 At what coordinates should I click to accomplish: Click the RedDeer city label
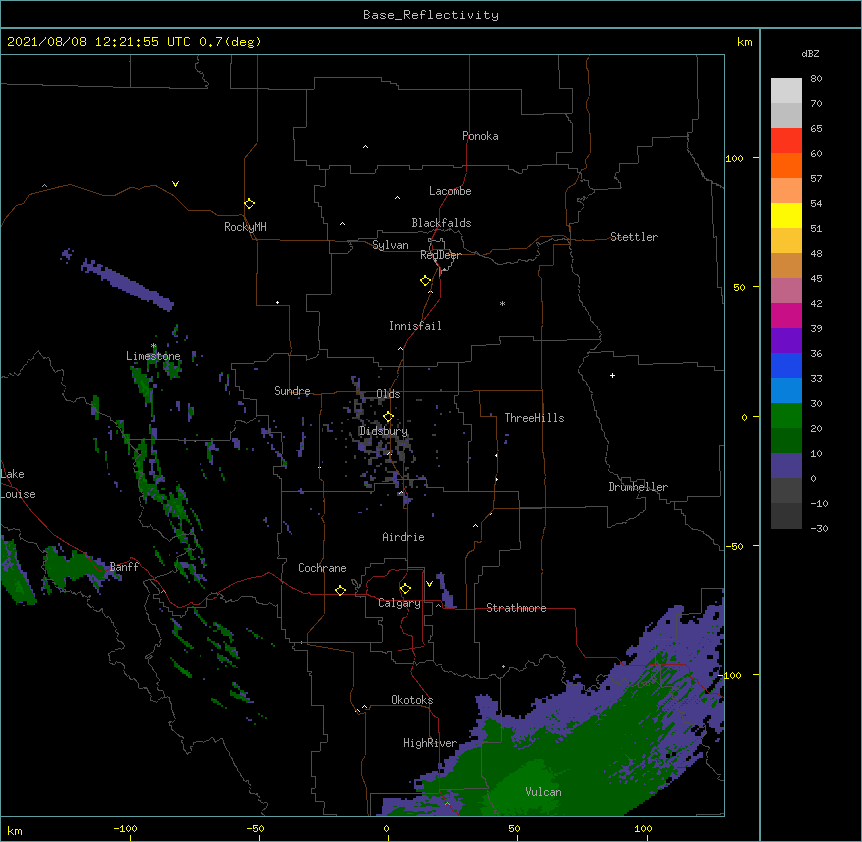point(440,255)
